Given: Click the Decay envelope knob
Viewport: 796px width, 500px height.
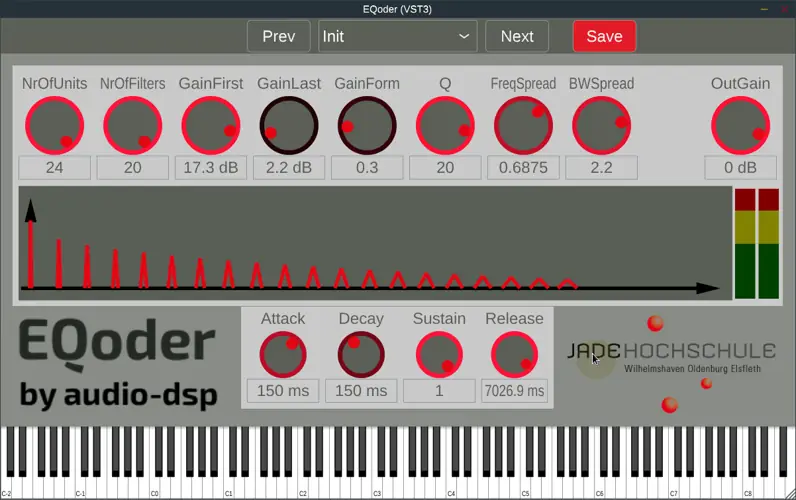Looking at the screenshot, I should coord(361,354).
